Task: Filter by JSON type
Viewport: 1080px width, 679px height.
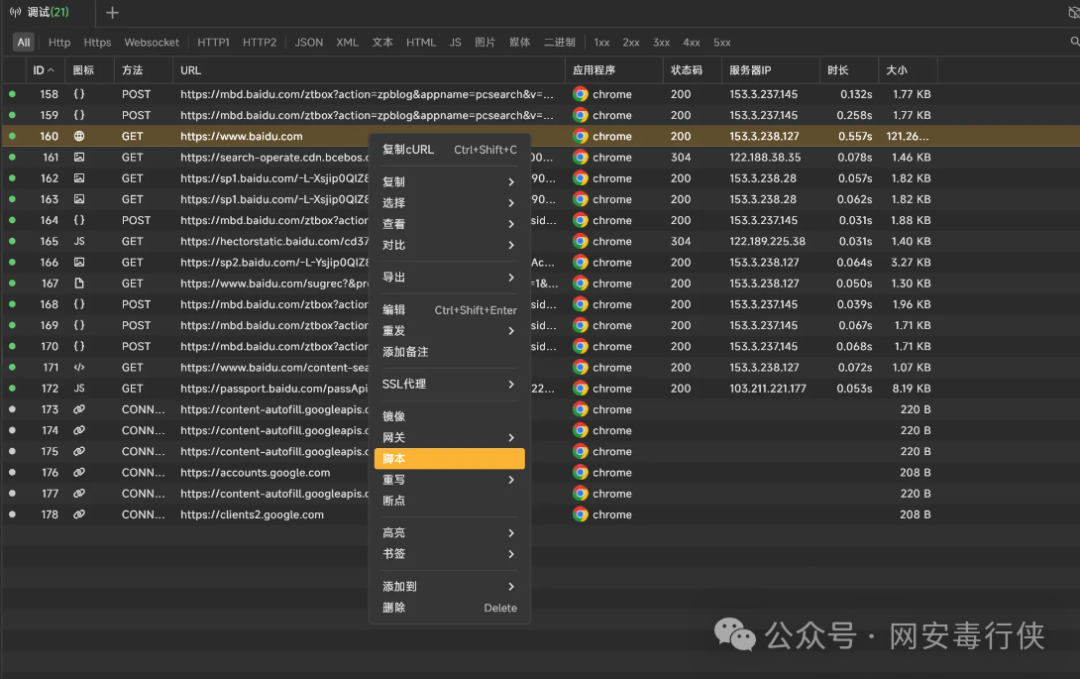Action: coord(309,42)
